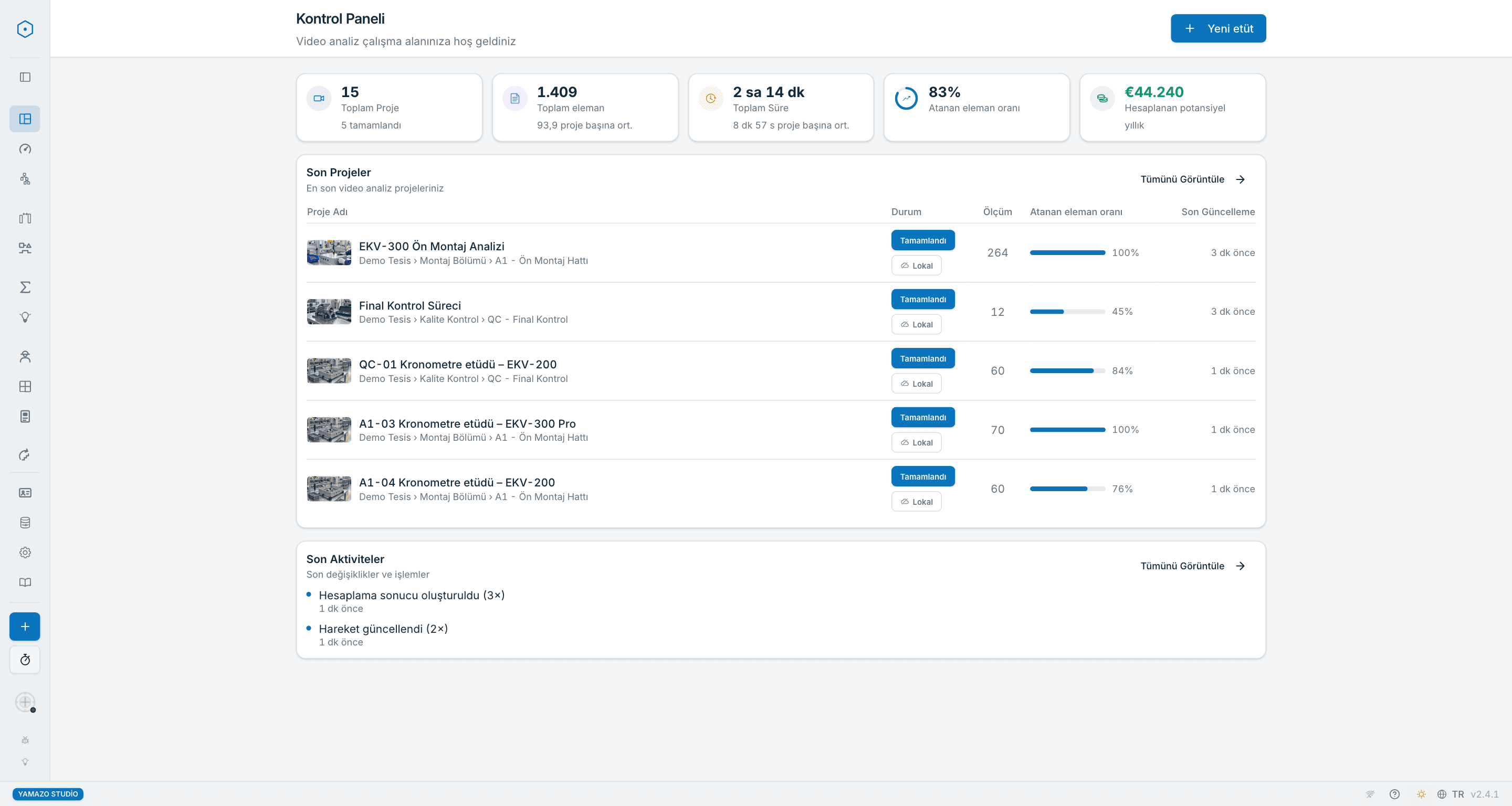This screenshot has width=1512, height=806.
Task: Click the Tamamlandı badge in the A1-04 row
Action: coord(923,476)
